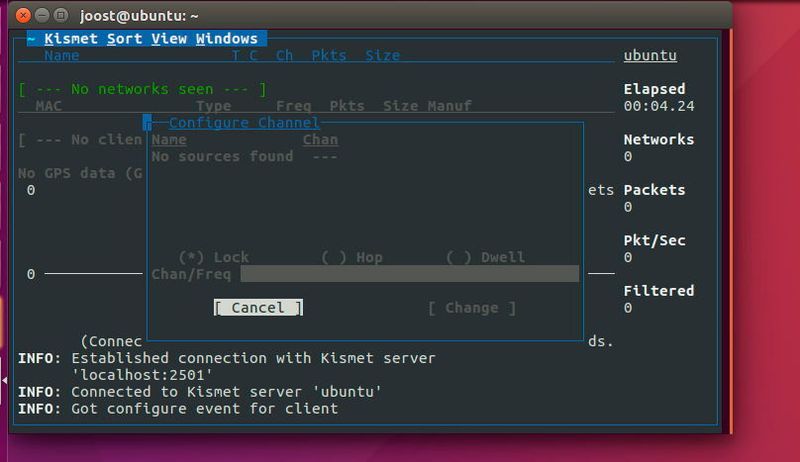Click the 'No sources found' row
Image resolution: width=800 pixels, height=462 pixels.
click(x=244, y=156)
